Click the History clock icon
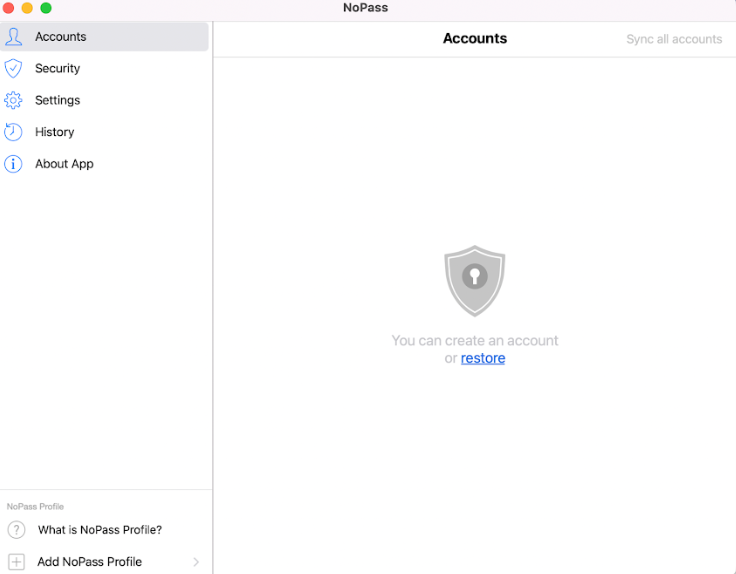Image resolution: width=736 pixels, height=574 pixels. tap(13, 132)
